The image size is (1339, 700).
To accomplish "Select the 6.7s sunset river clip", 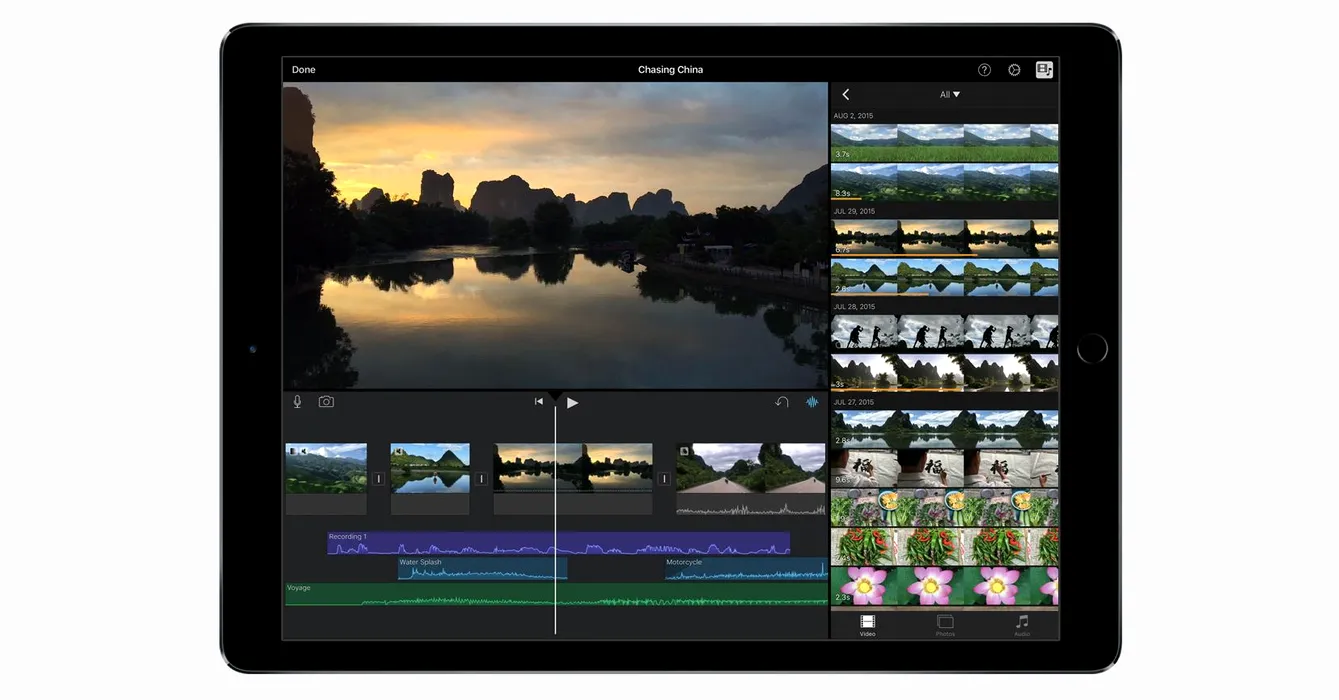I will [944, 238].
